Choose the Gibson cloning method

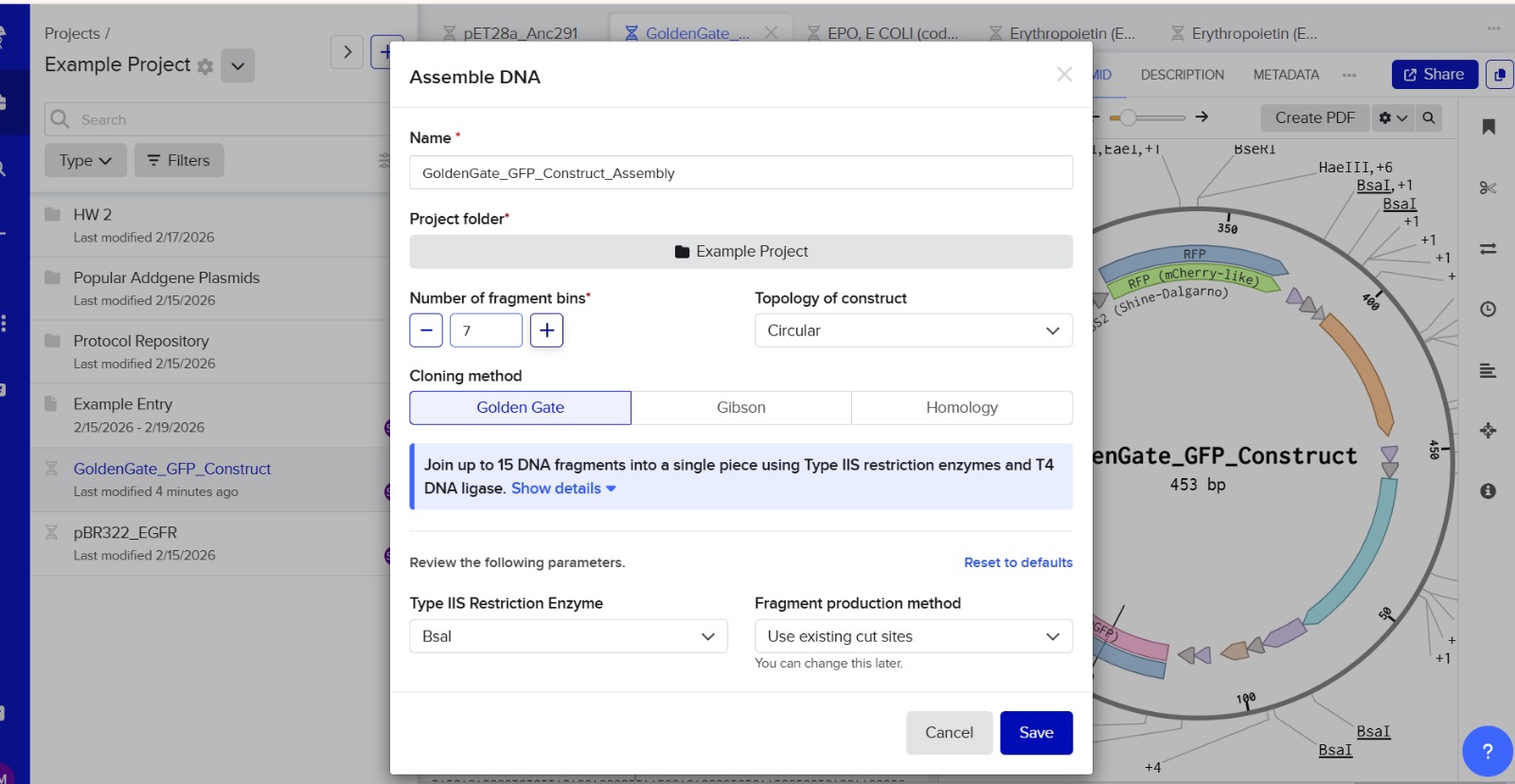pos(740,408)
